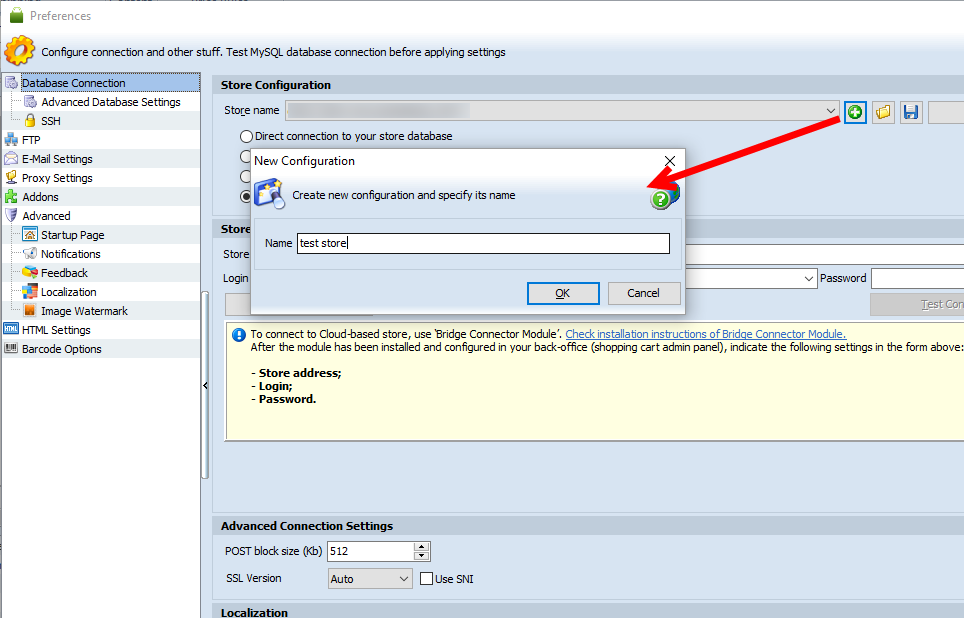
Task: Increase POST block size with up arrow
Action: pyautogui.click(x=421, y=547)
